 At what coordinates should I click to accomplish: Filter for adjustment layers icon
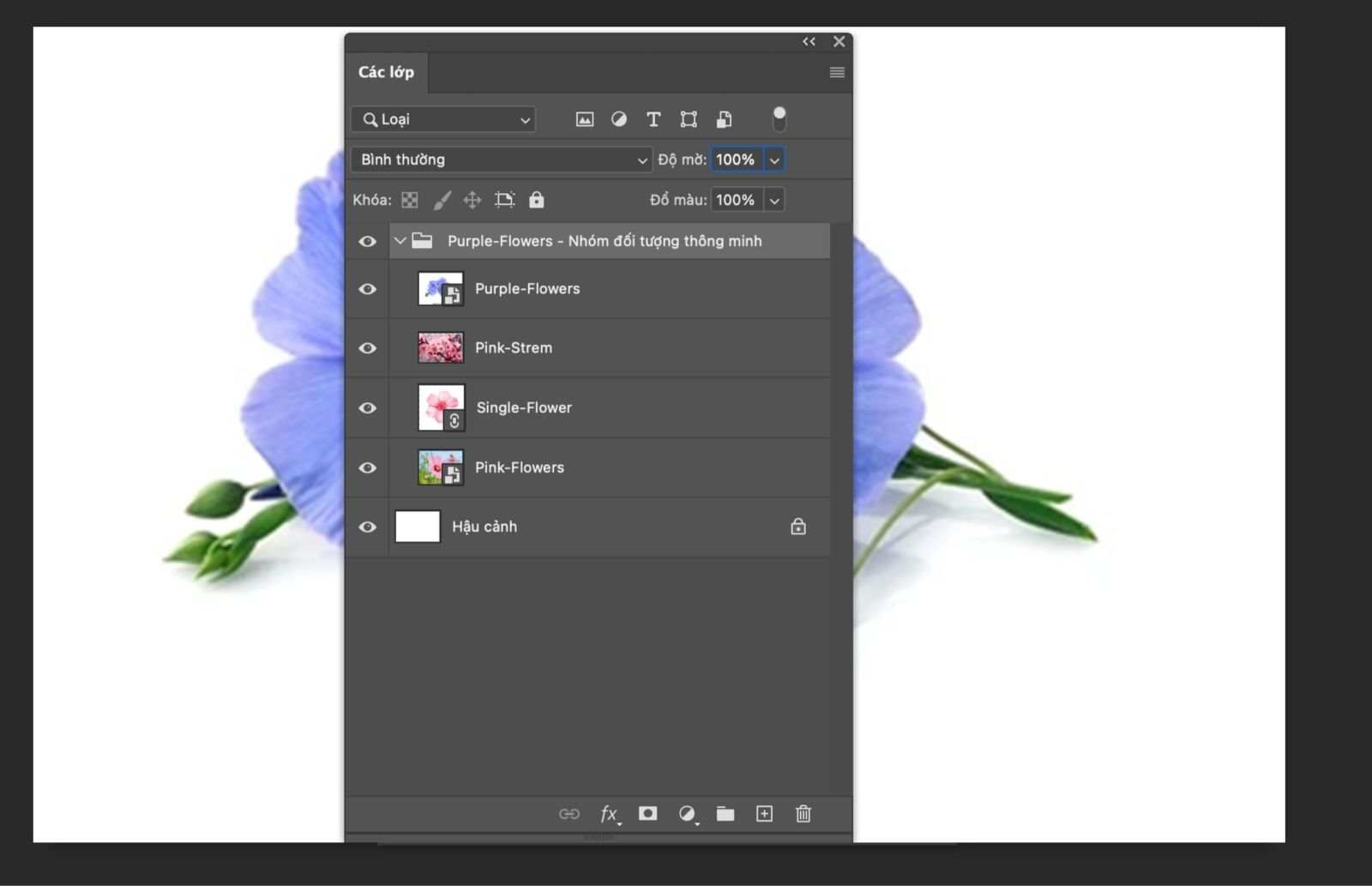pyautogui.click(x=619, y=119)
